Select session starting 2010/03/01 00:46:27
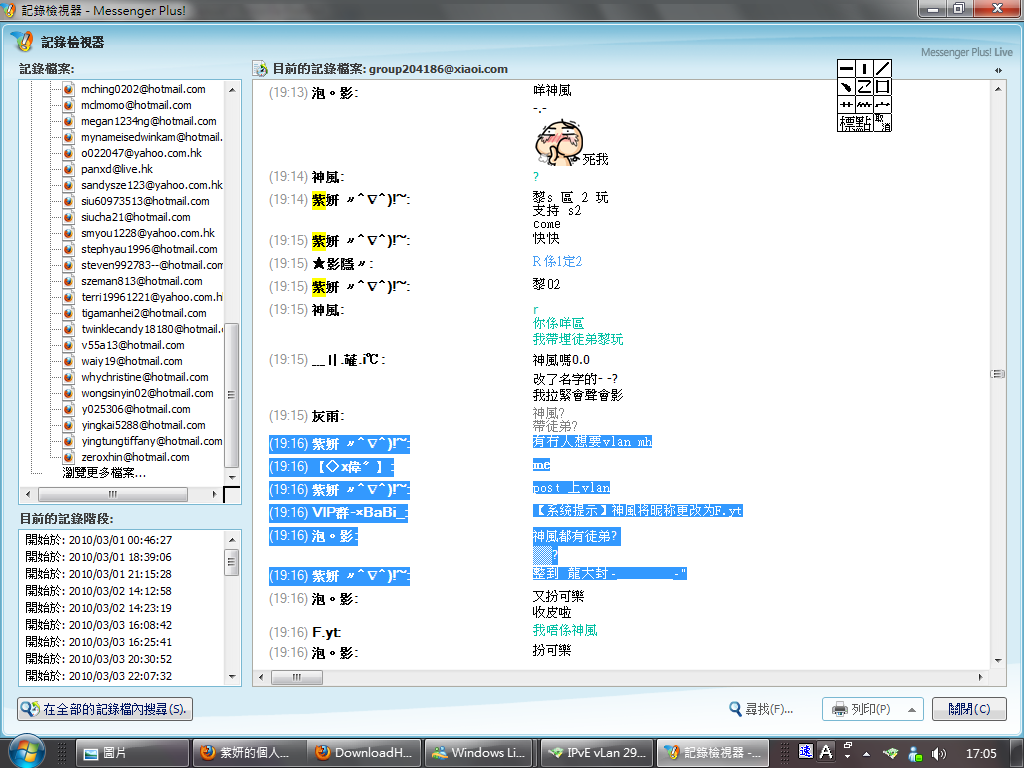The image size is (1024, 768). [99, 540]
